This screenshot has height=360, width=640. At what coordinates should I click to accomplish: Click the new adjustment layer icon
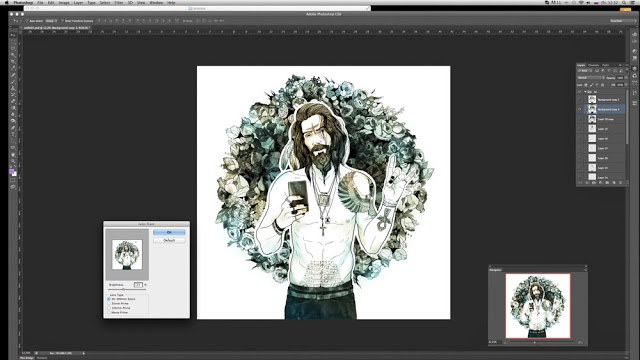point(601,182)
